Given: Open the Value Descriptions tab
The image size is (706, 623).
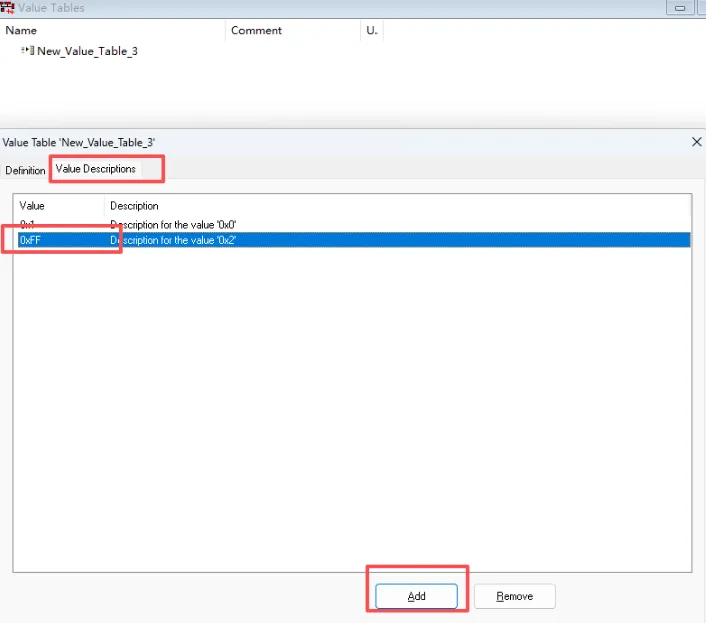Looking at the screenshot, I should (96, 169).
